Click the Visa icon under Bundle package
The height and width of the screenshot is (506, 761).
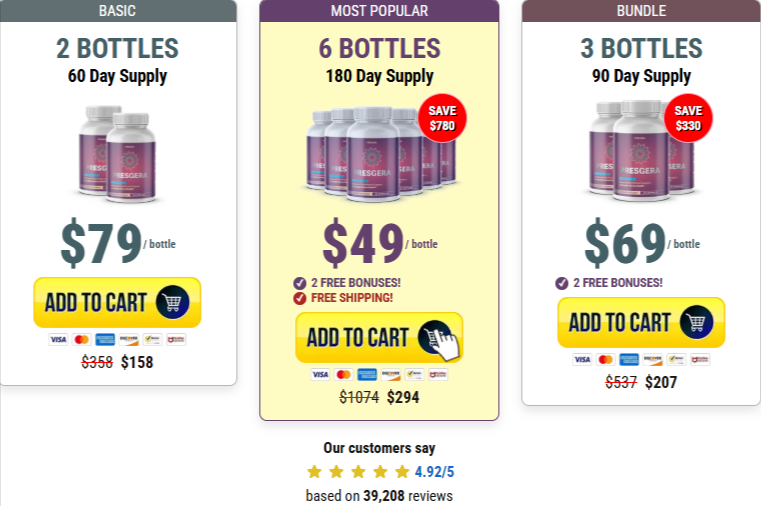[x=582, y=359]
